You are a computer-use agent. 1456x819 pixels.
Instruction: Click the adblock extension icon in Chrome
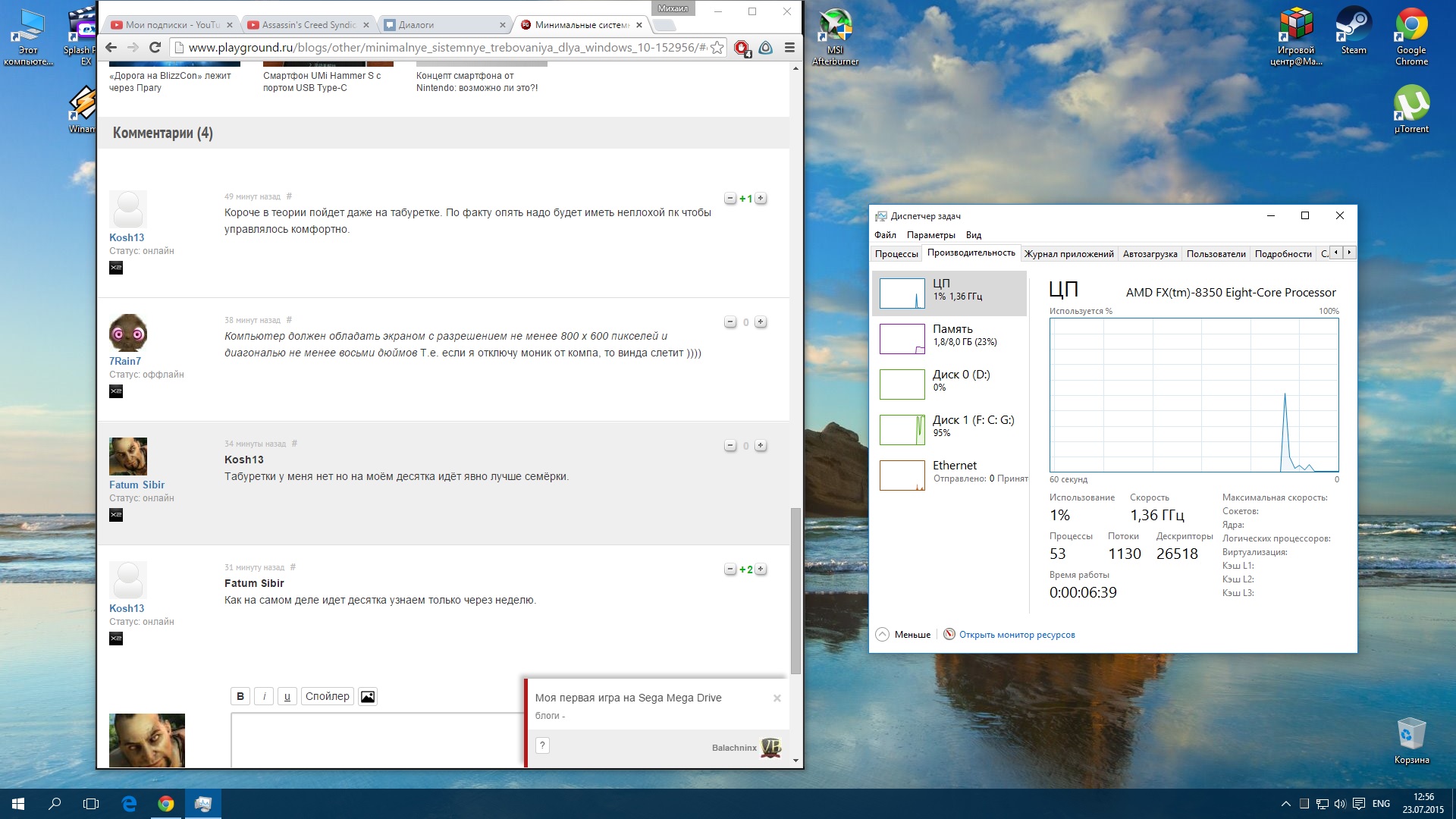tap(741, 48)
